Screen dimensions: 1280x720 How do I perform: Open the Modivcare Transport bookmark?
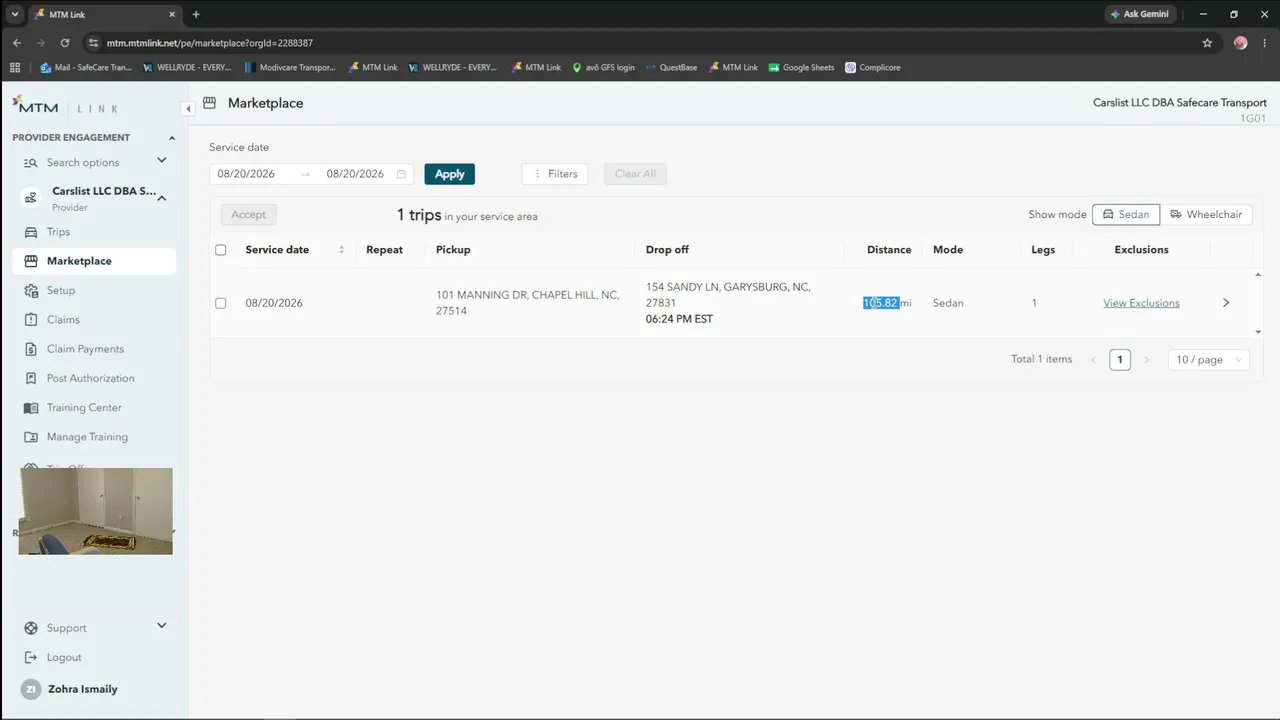pyautogui.click(x=290, y=68)
